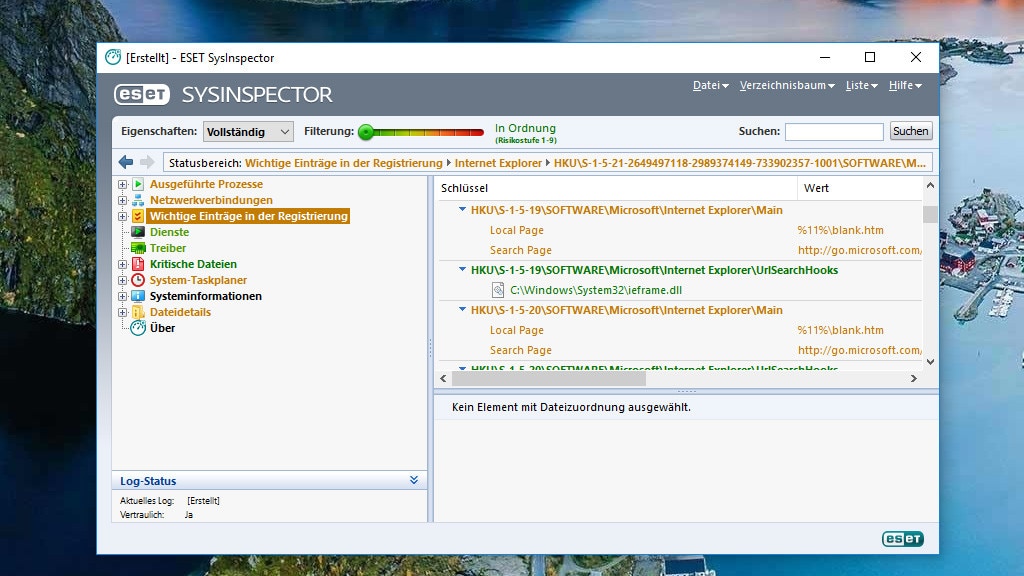
Task: Expand Kritische Dateien tree node
Action: (122, 264)
